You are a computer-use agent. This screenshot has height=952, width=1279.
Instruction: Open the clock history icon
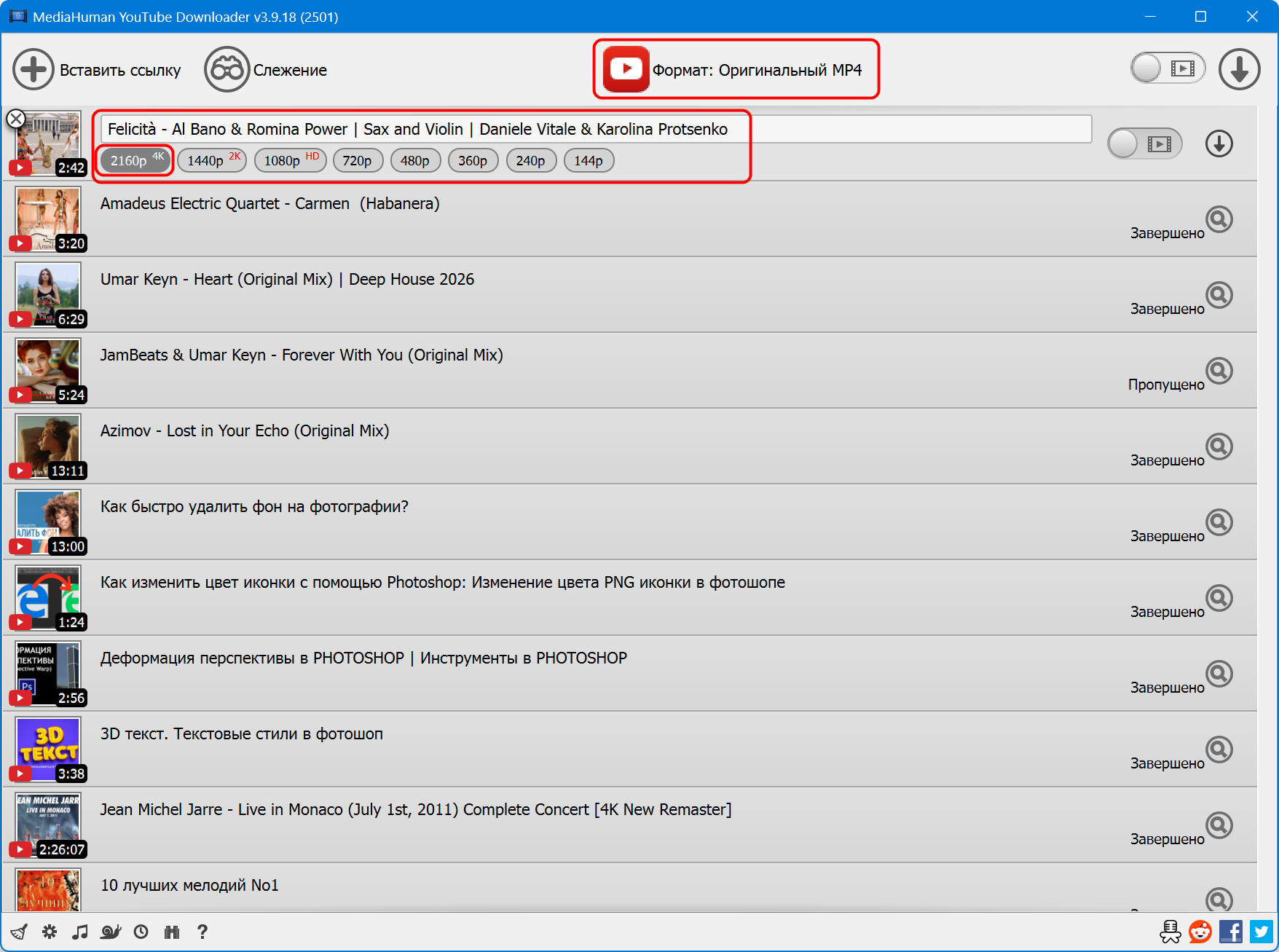click(x=141, y=932)
